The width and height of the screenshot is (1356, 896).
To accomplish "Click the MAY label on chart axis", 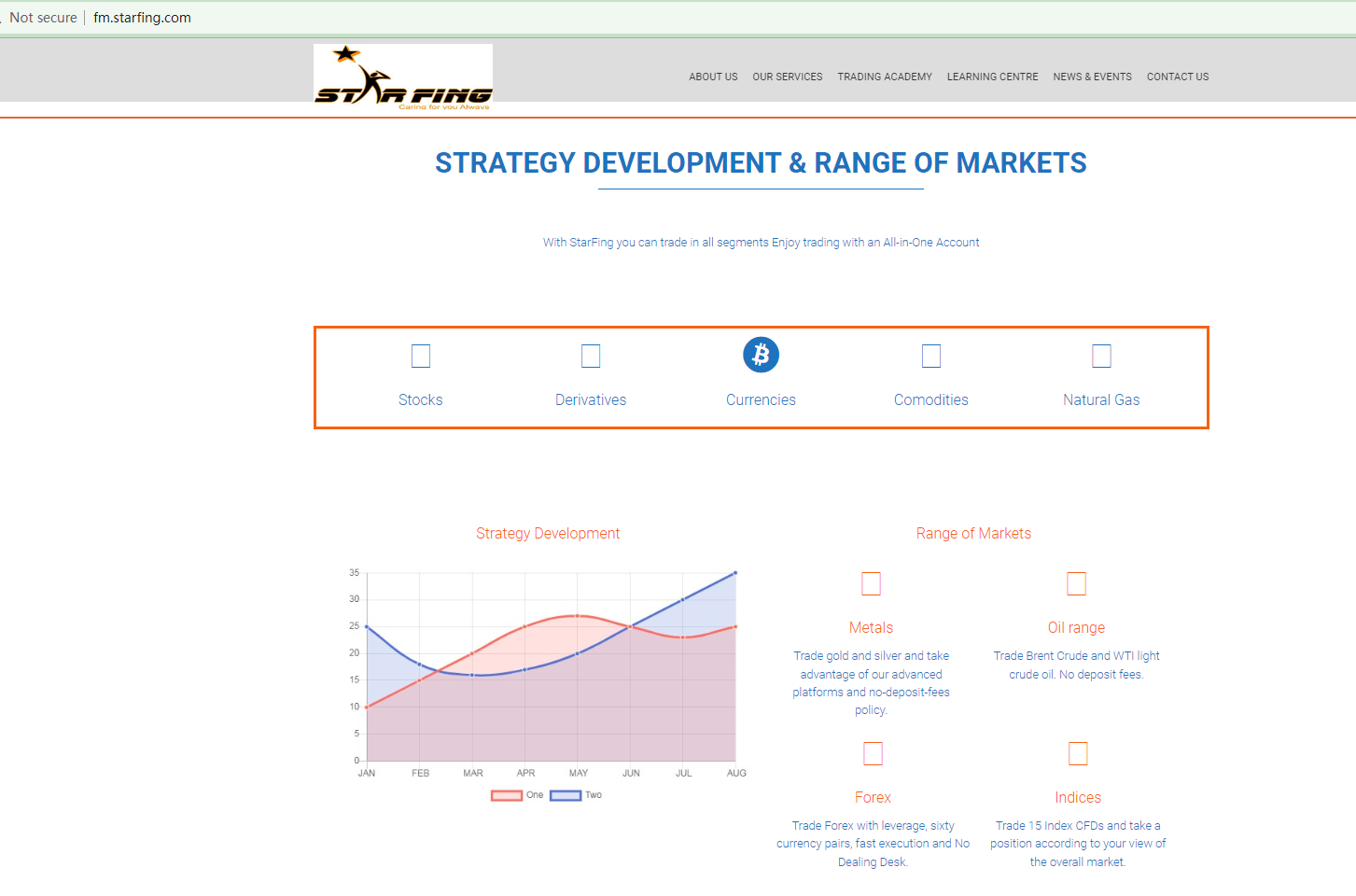I will point(579,773).
